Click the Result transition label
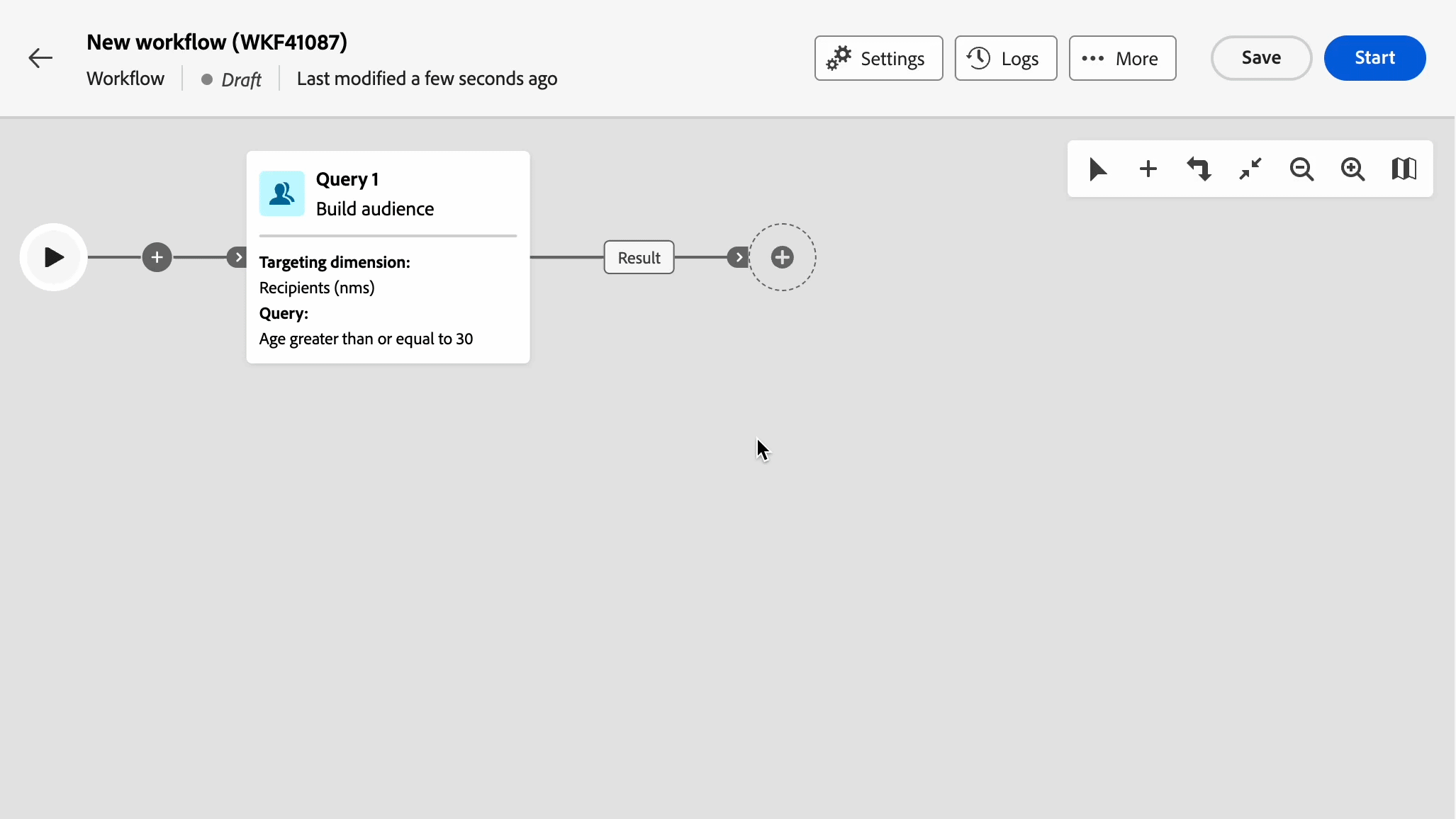 [x=639, y=257]
